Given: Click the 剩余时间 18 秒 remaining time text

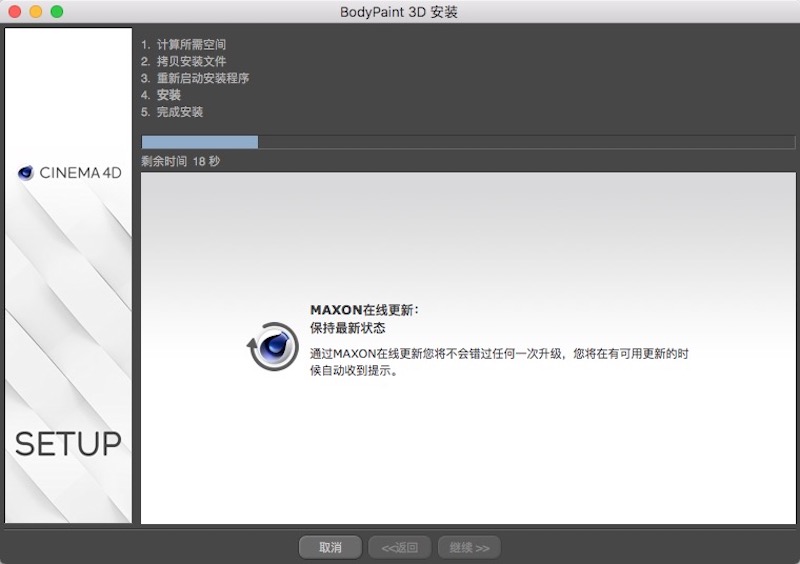Looking at the screenshot, I should pos(181,161).
